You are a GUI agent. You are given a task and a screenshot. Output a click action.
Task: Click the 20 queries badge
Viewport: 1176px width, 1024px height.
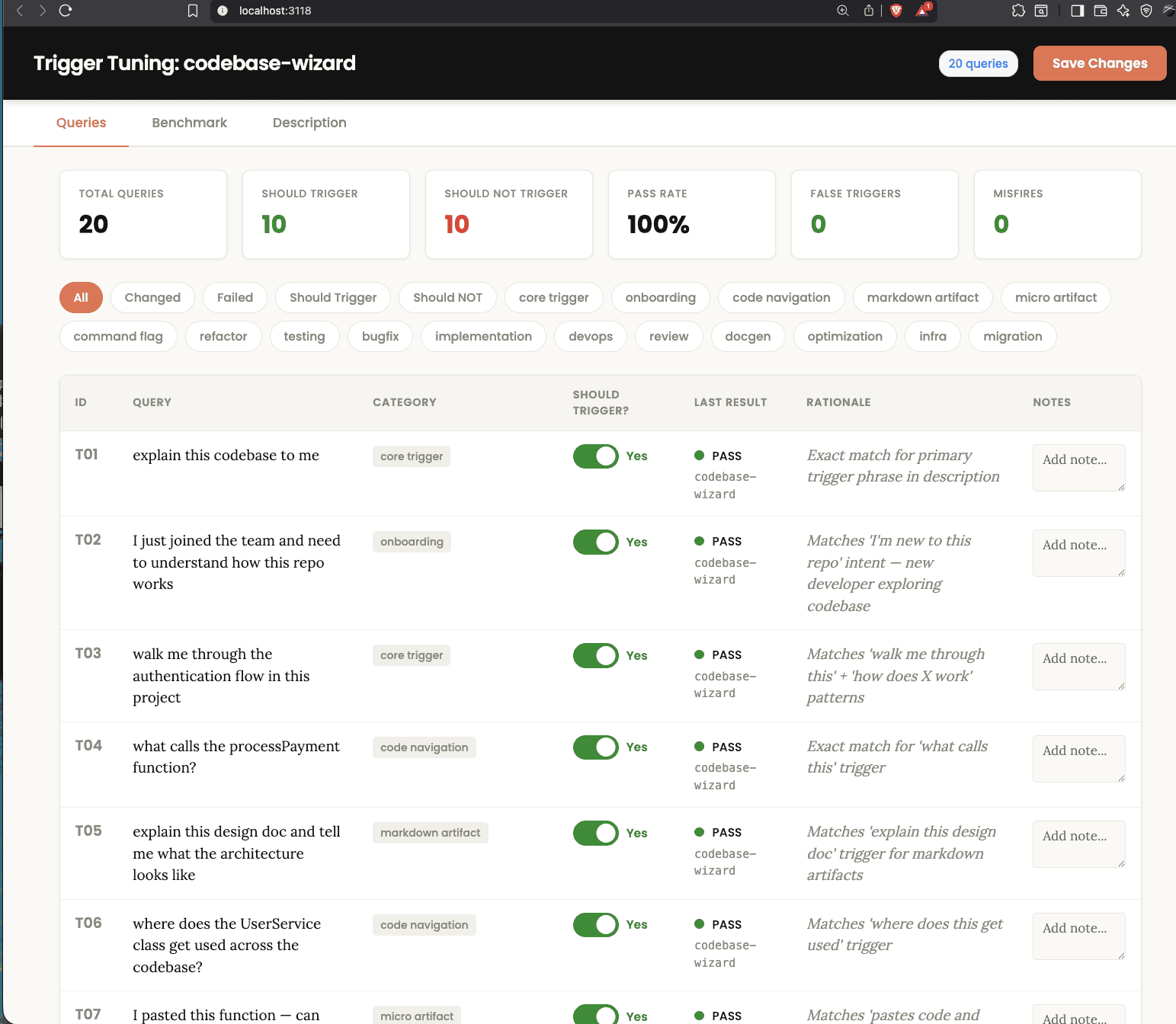tap(978, 63)
